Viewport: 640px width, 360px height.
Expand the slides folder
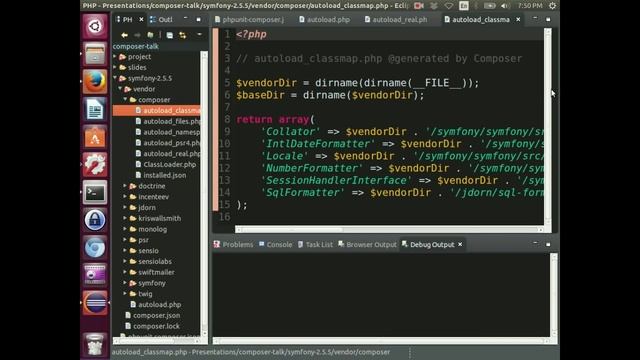[115, 67]
